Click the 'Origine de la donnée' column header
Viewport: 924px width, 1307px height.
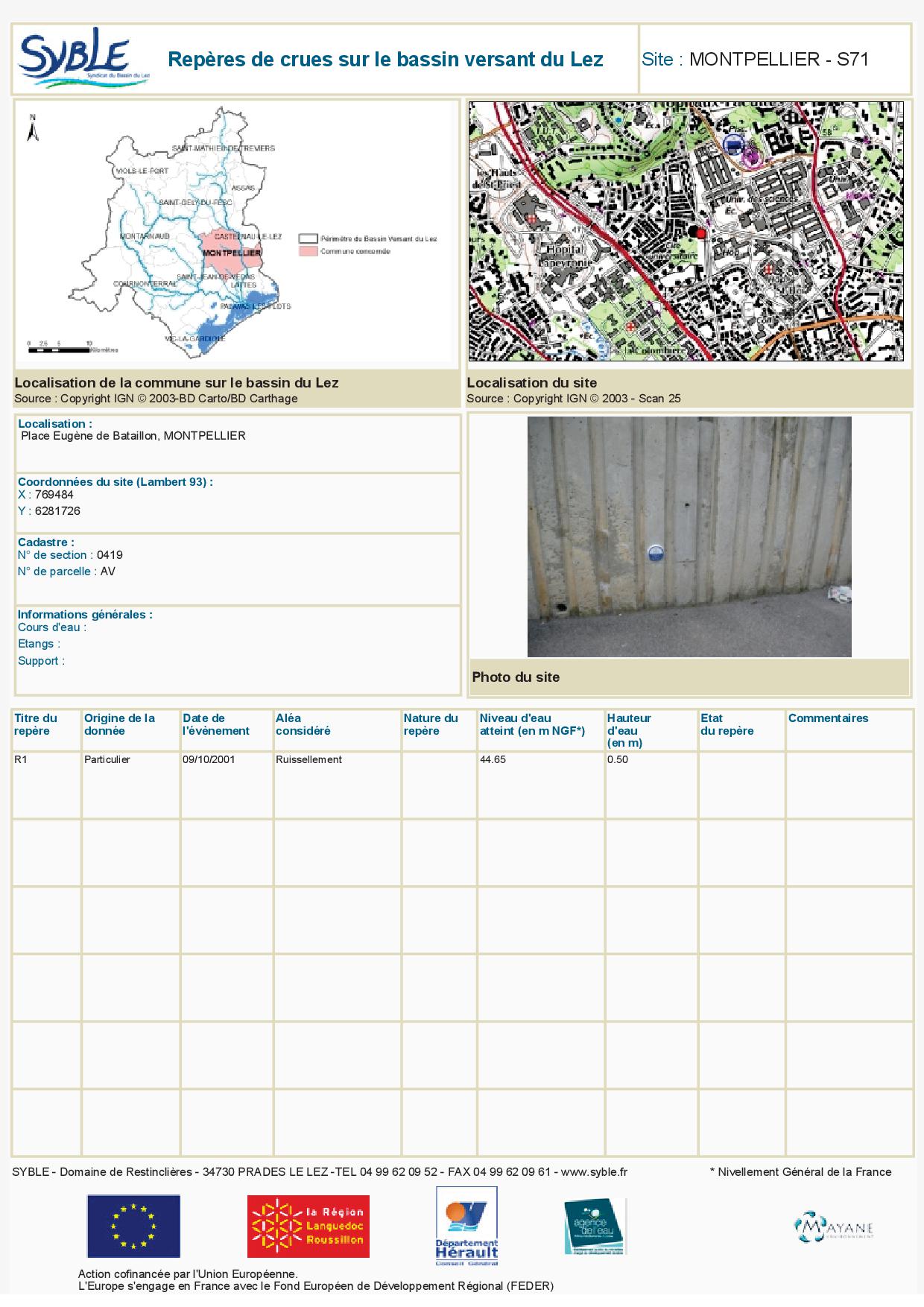(119, 724)
